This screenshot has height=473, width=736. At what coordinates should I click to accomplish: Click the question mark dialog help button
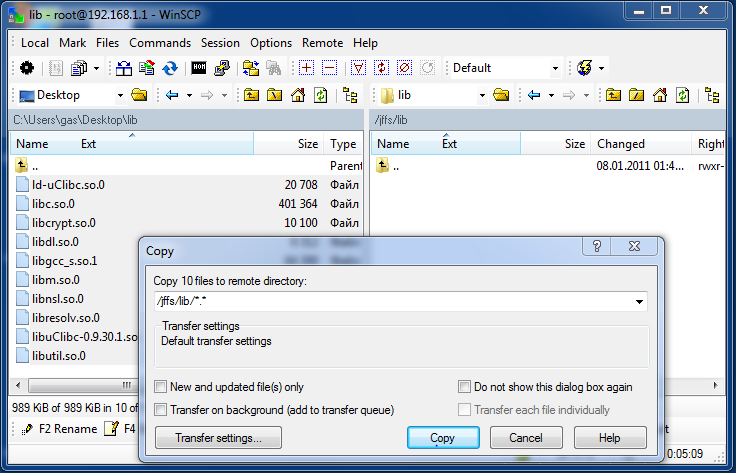coord(597,246)
